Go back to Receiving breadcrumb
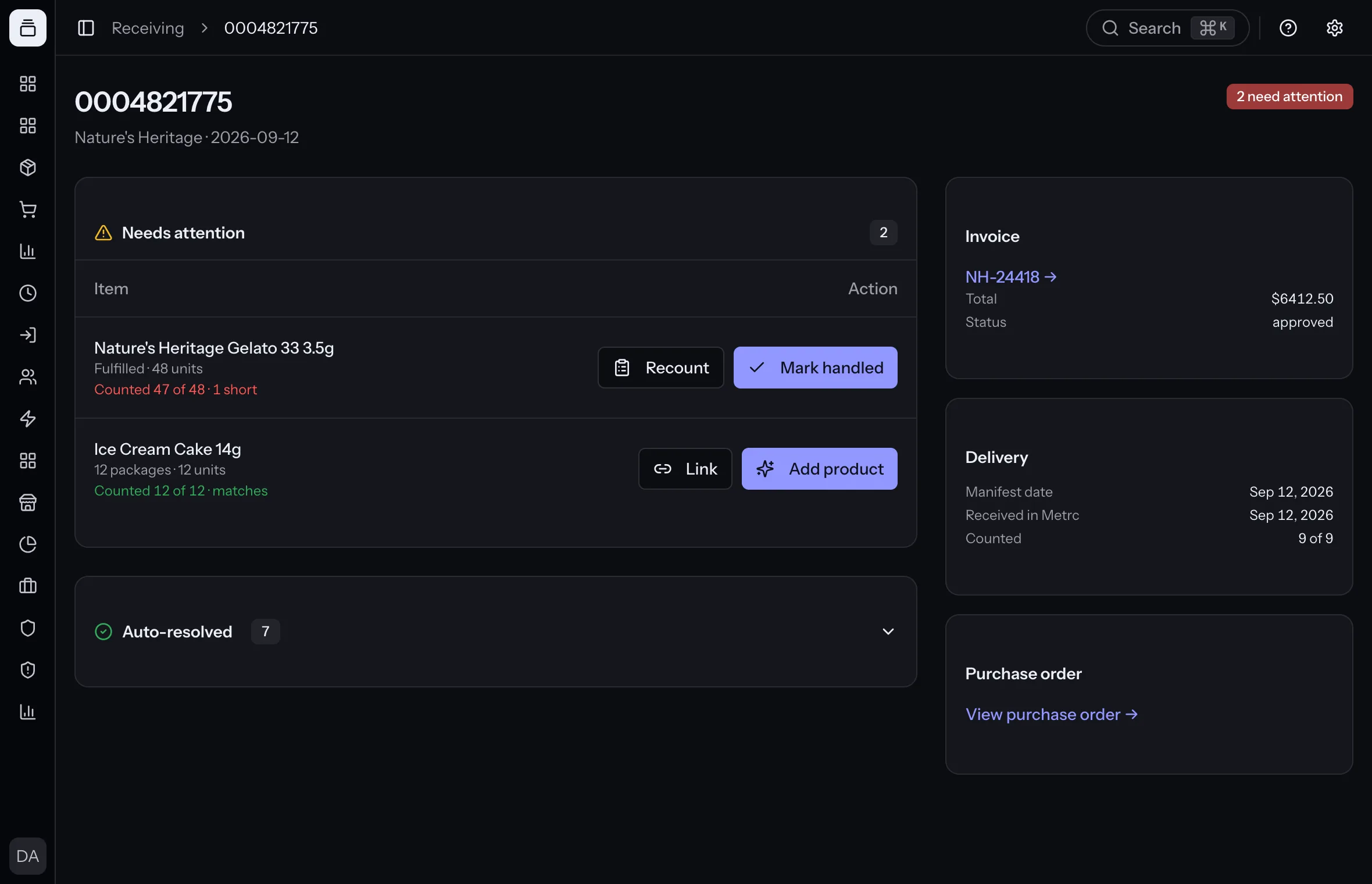Screen dimensions: 1372x884 [148, 28]
